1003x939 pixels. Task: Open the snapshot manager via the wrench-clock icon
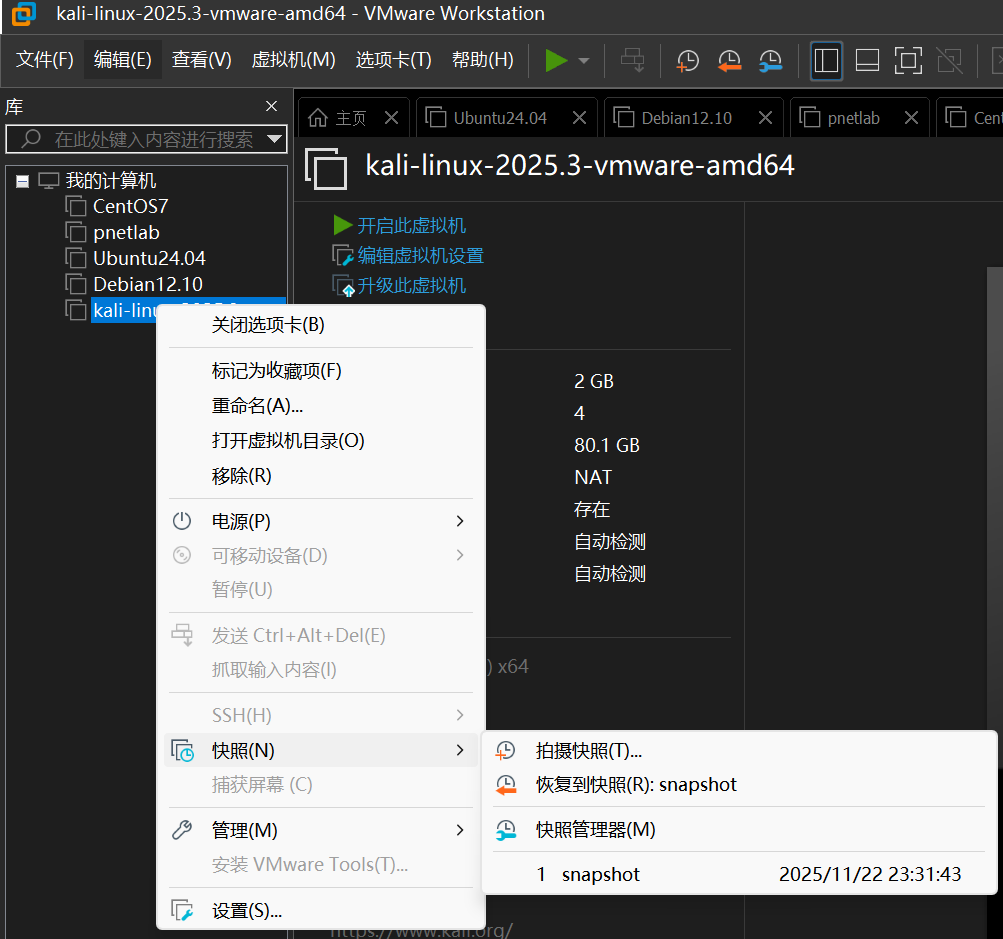(770, 60)
